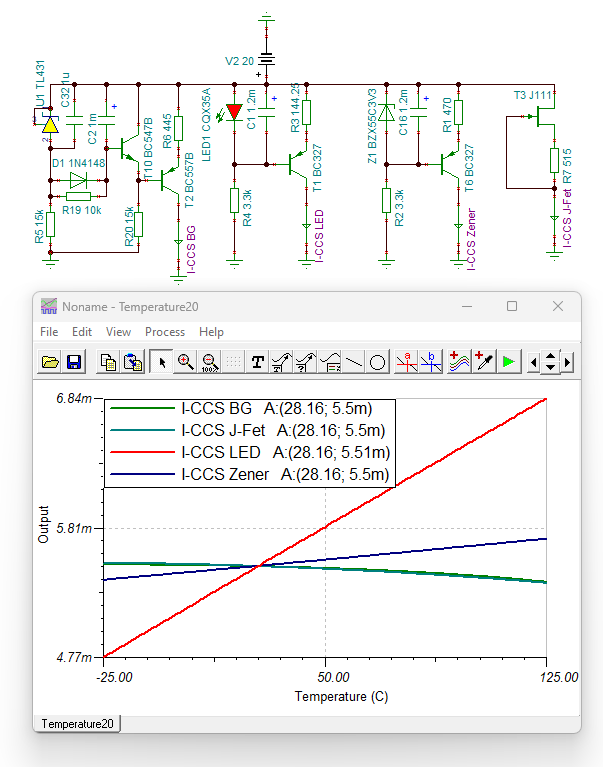The height and width of the screenshot is (767, 603).
Task: Click the 125.00 x-axis value
Action: coord(559,677)
